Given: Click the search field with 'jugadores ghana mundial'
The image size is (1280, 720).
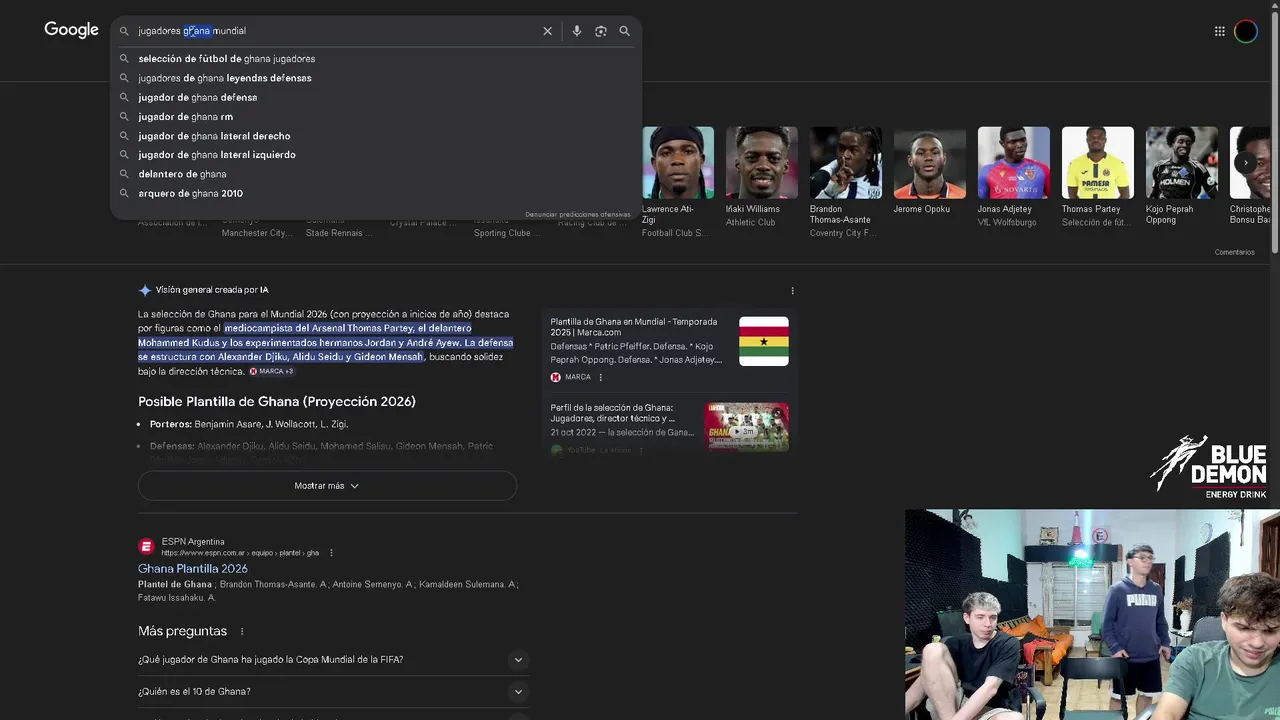Looking at the screenshot, I should (x=335, y=31).
